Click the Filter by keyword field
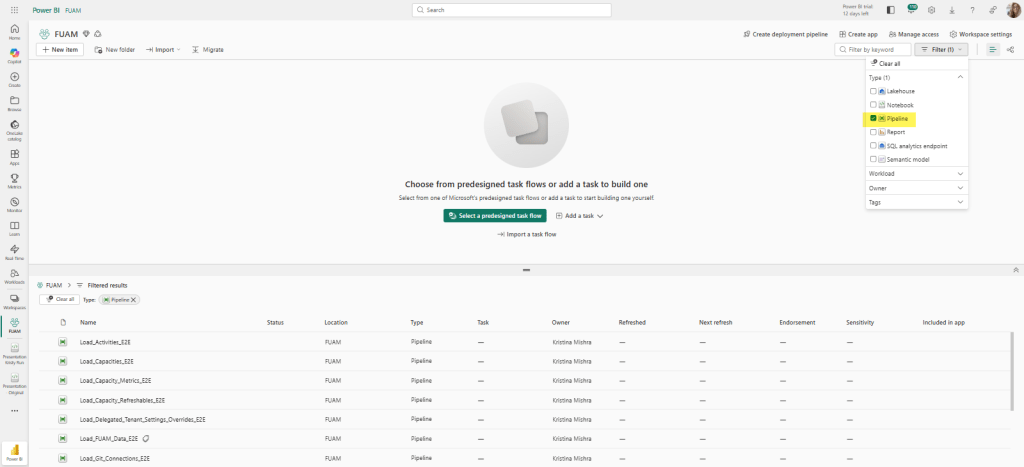 pos(877,49)
